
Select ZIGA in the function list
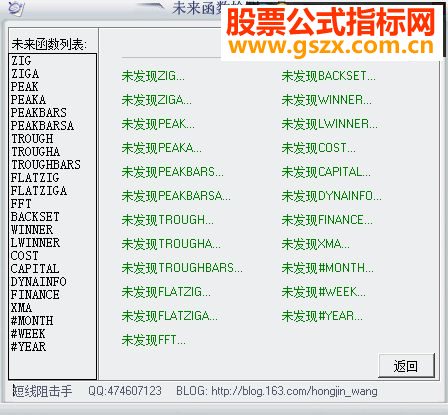(25, 74)
